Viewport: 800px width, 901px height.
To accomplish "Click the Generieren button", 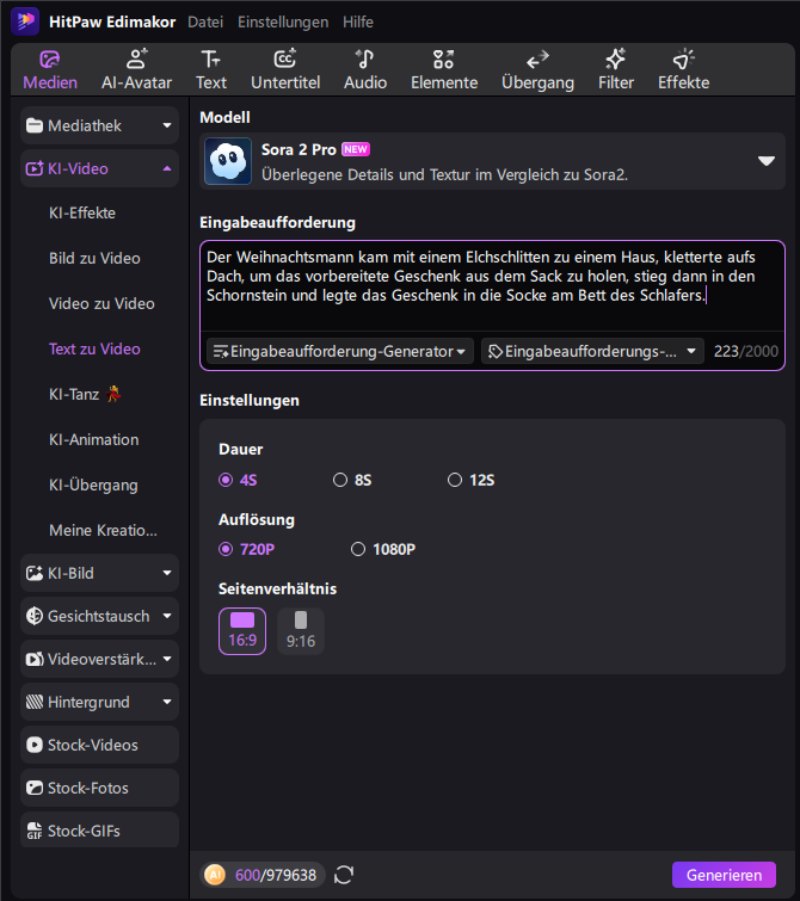I will [723, 875].
